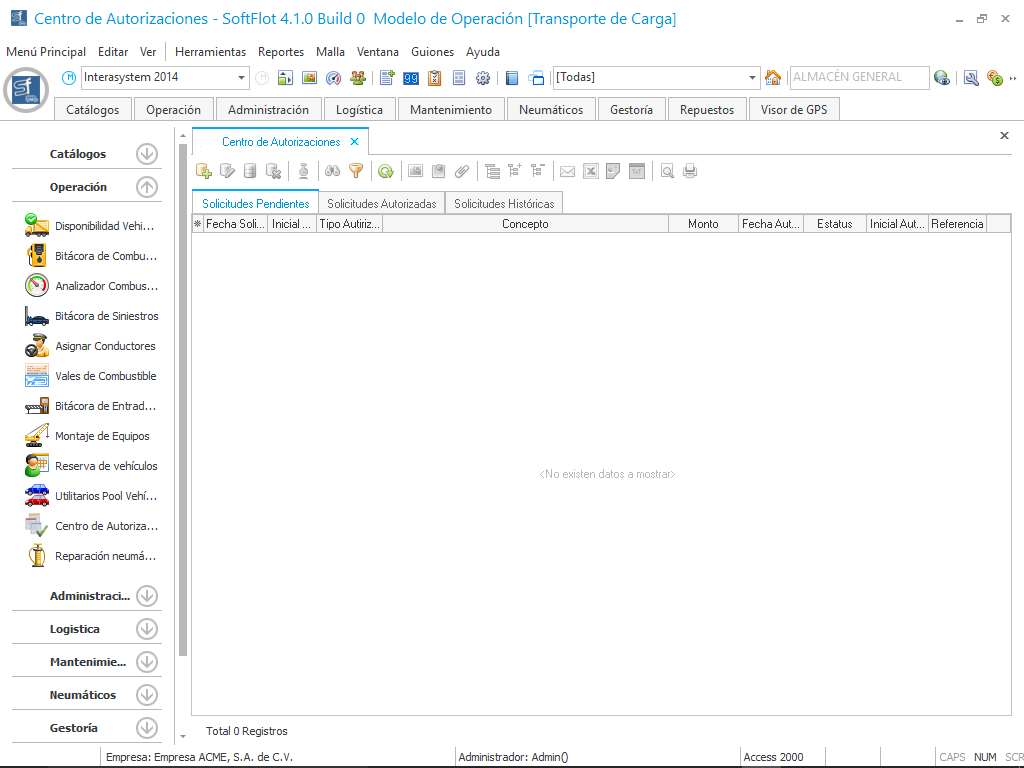Click the printer icon in toolbar
The width and height of the screenshot is (1024, 768).
690,171
